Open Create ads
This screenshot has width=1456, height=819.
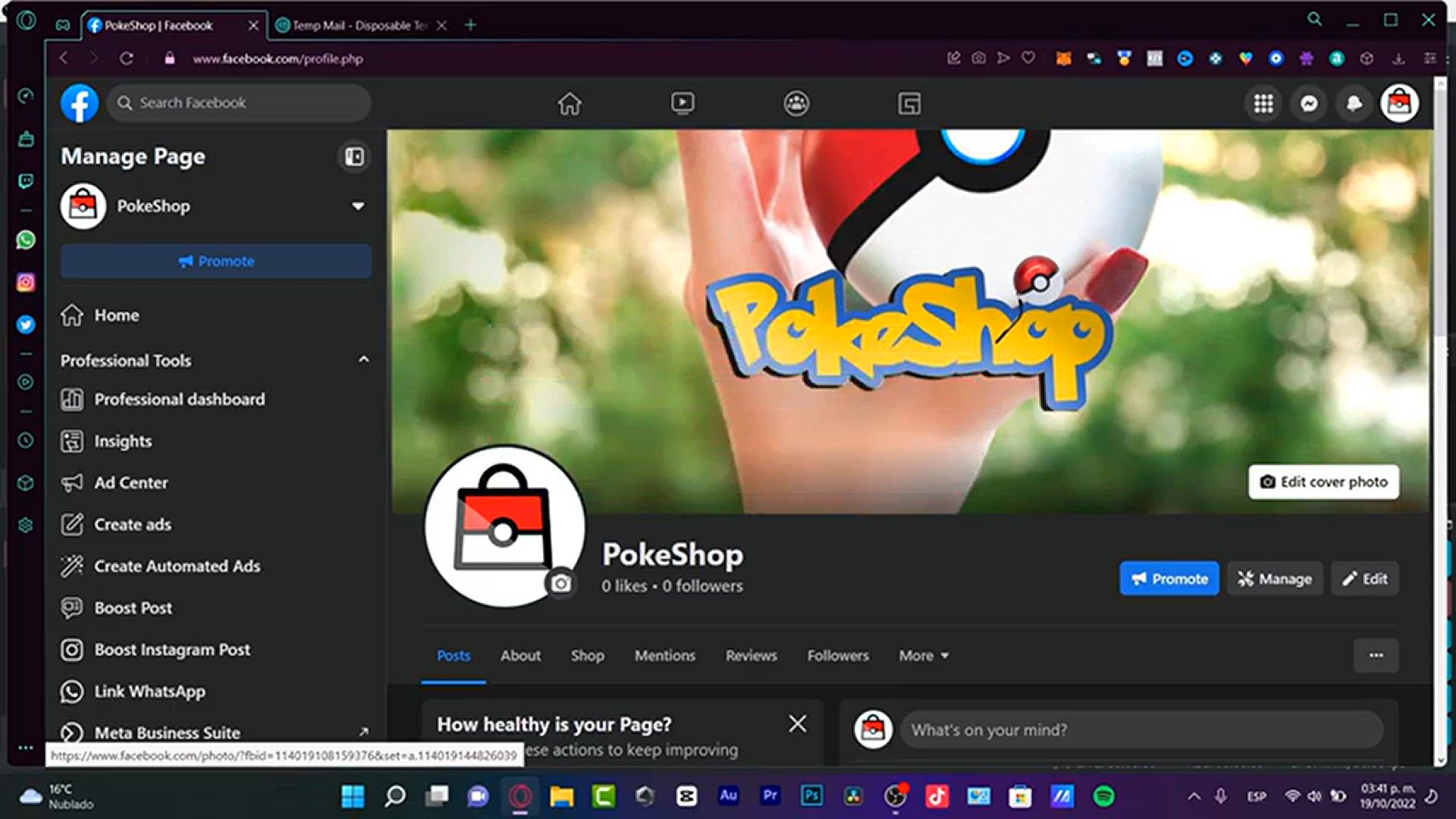click(x=216, y=525)
